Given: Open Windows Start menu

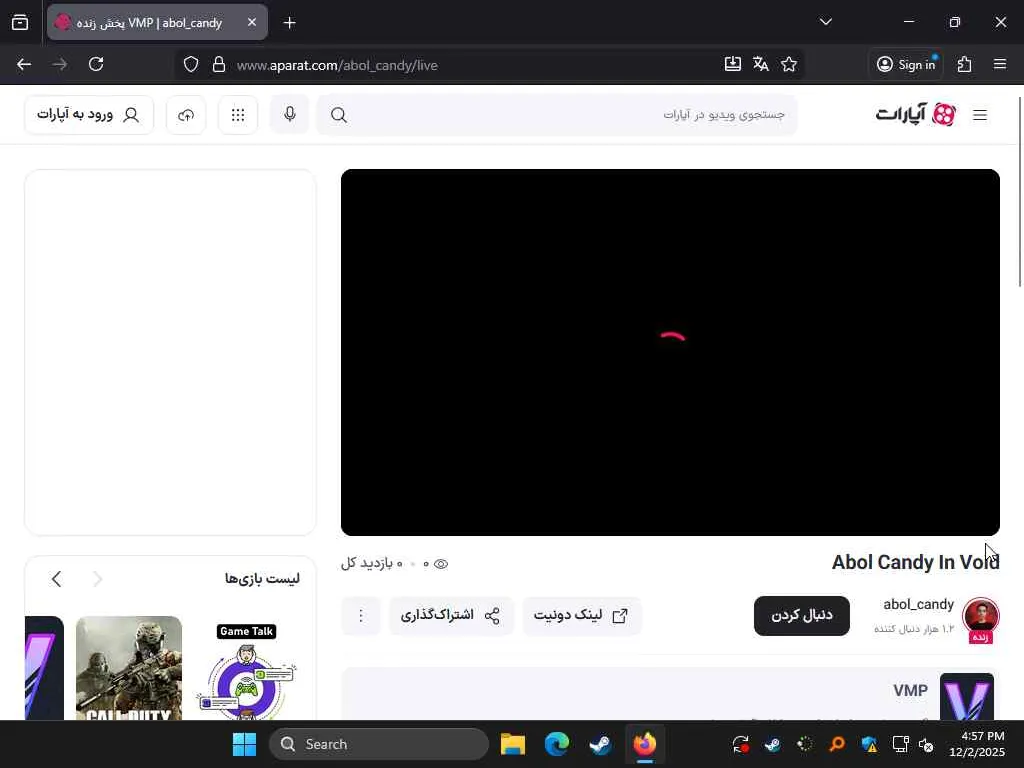Looking at the screenshot, I should coord(244,744).
